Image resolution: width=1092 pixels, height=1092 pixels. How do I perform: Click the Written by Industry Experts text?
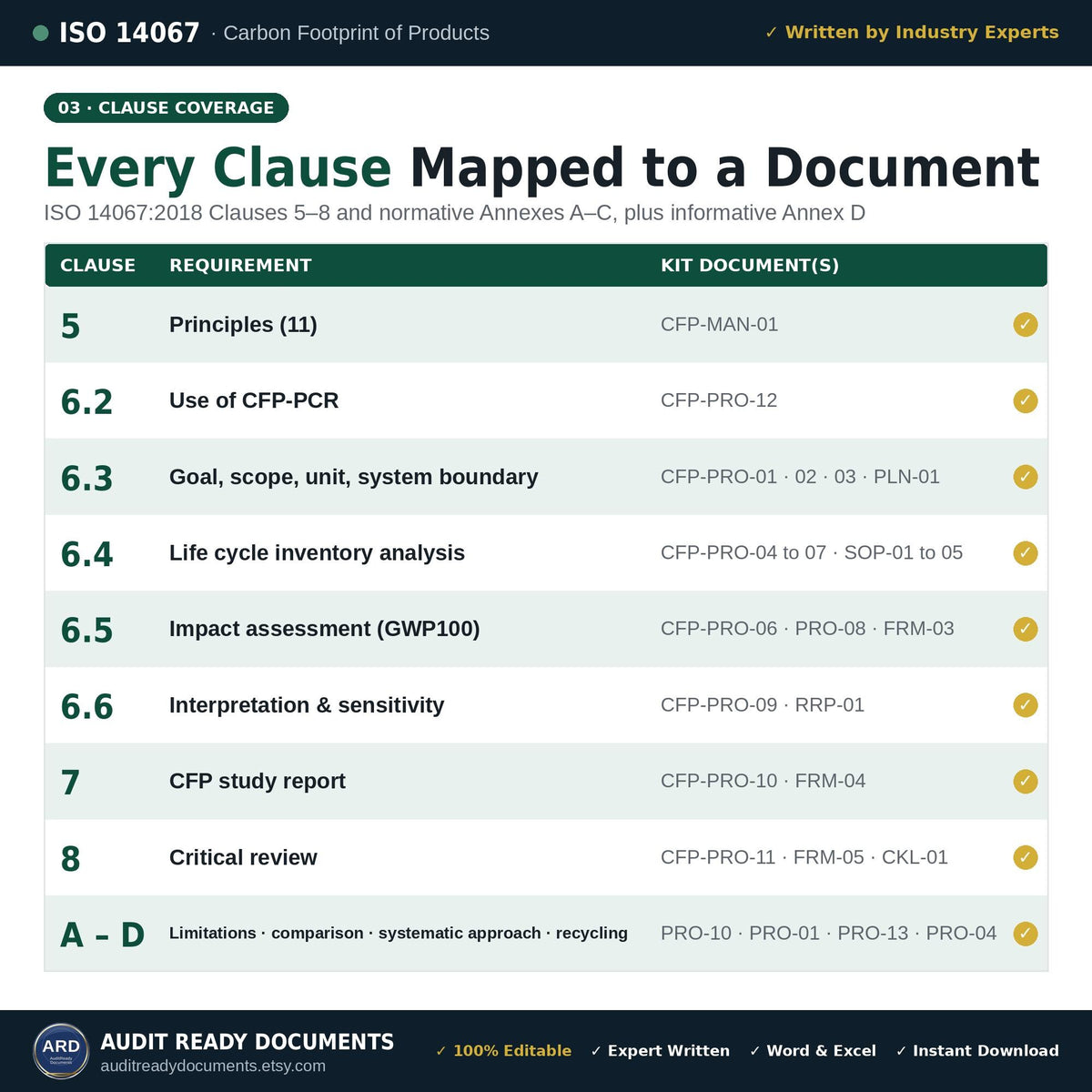(912, 32)
